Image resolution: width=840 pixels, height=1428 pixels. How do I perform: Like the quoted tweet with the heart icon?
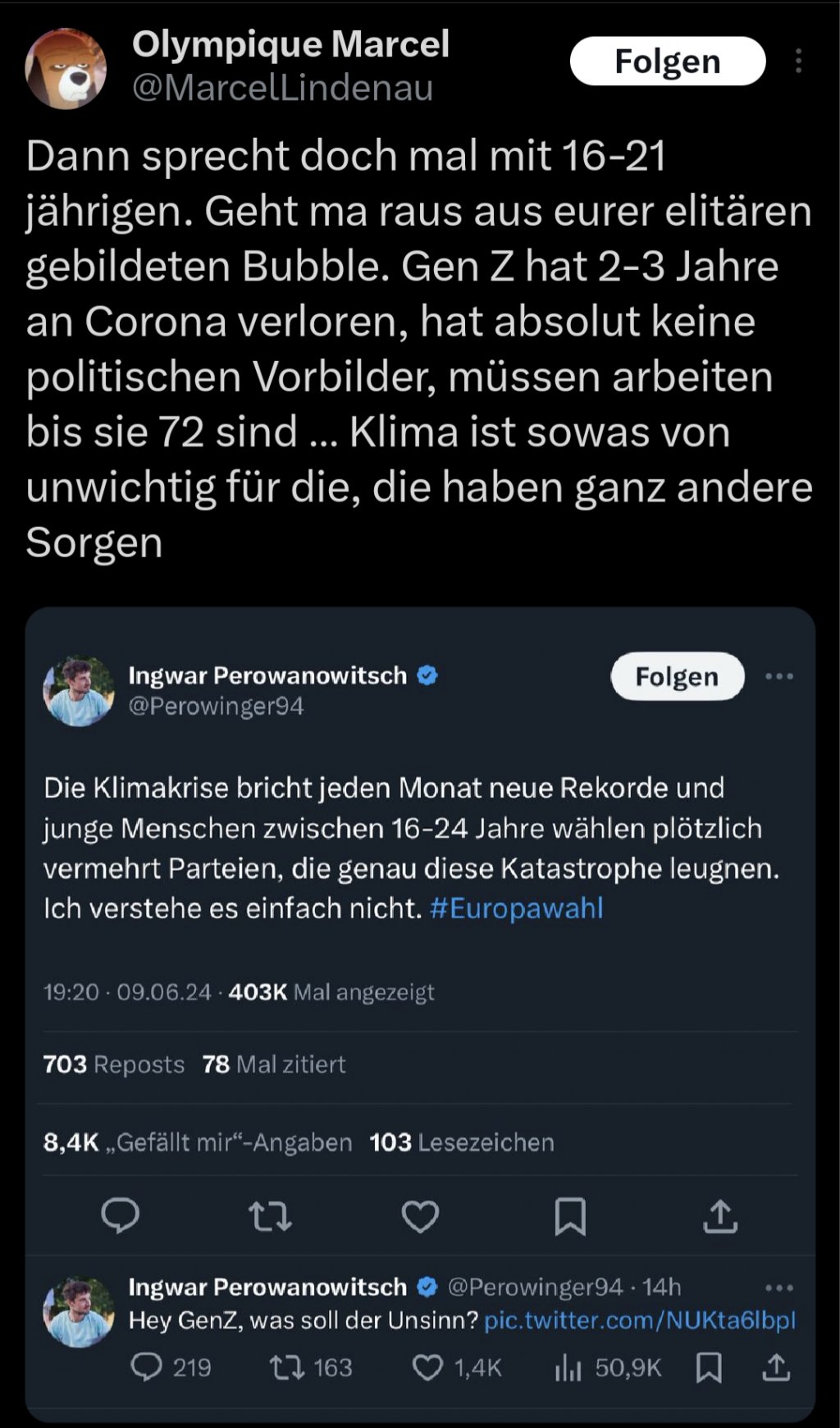pos(420,1216)
